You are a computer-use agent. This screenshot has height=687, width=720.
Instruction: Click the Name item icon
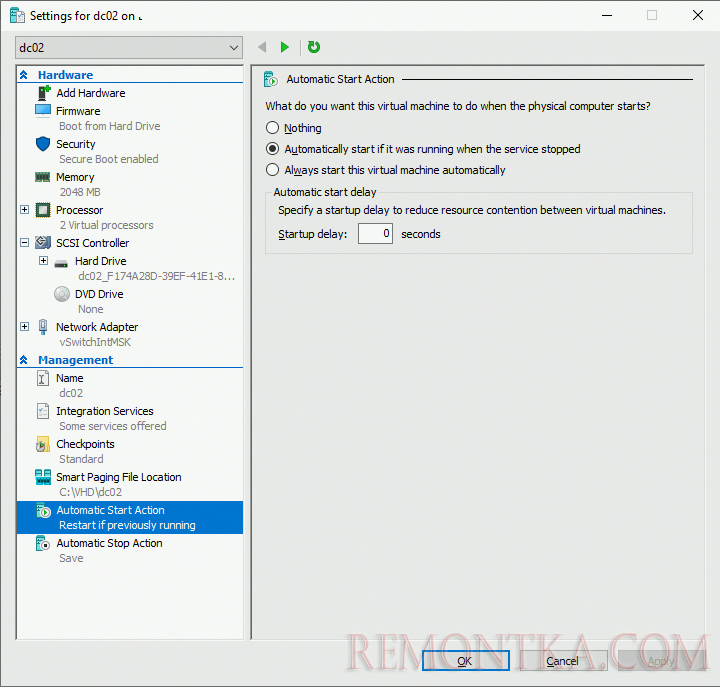(42, 378)
